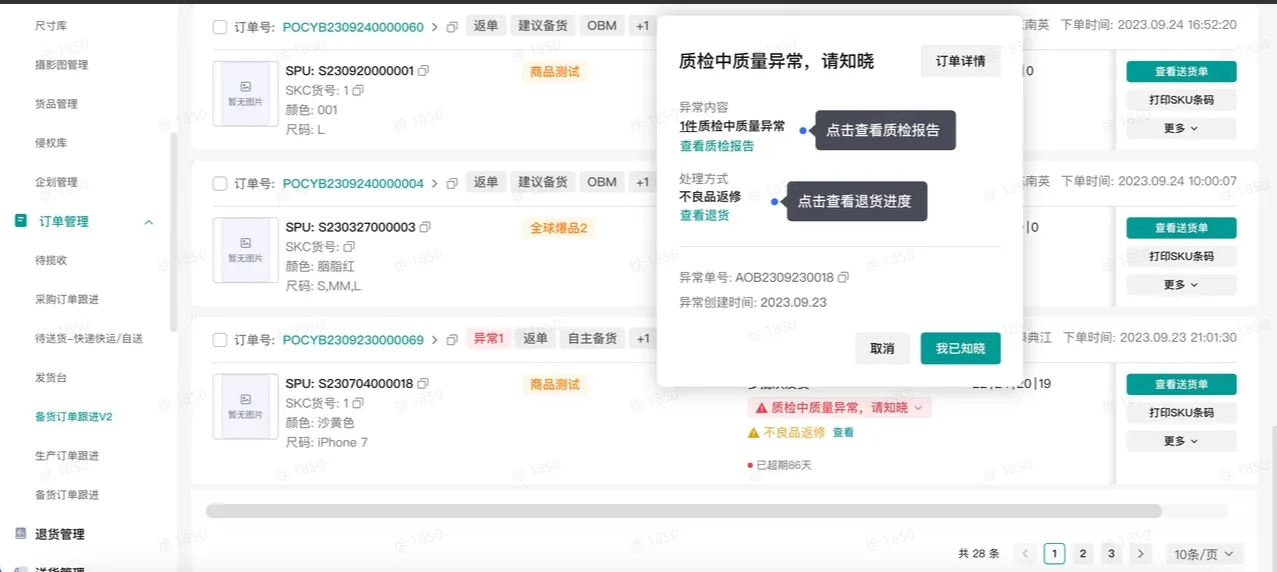
Task: Open order link POCYB2309240000060
Action: [x=353, y=27]
